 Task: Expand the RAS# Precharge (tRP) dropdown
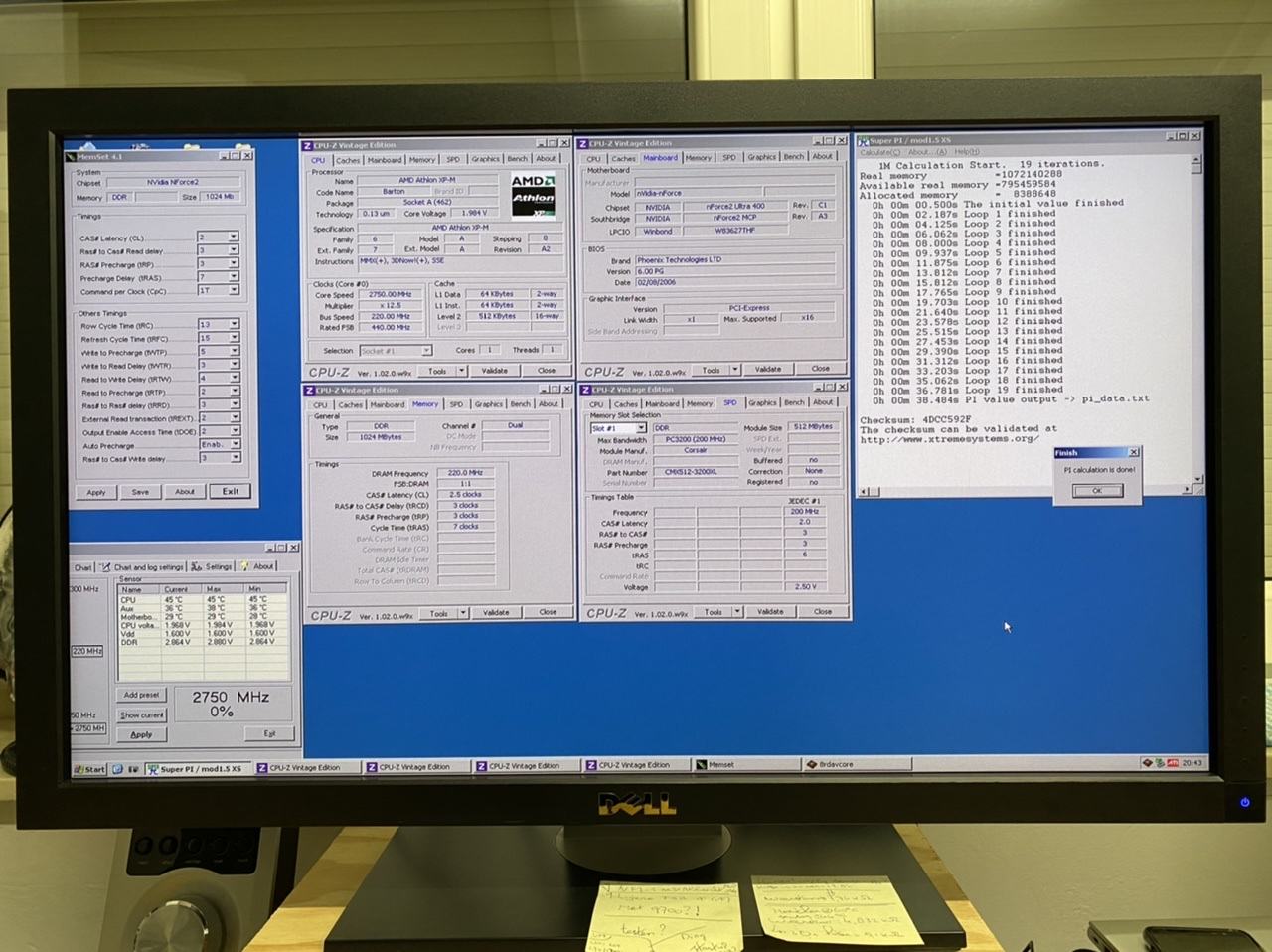click(x=233, y=264)
